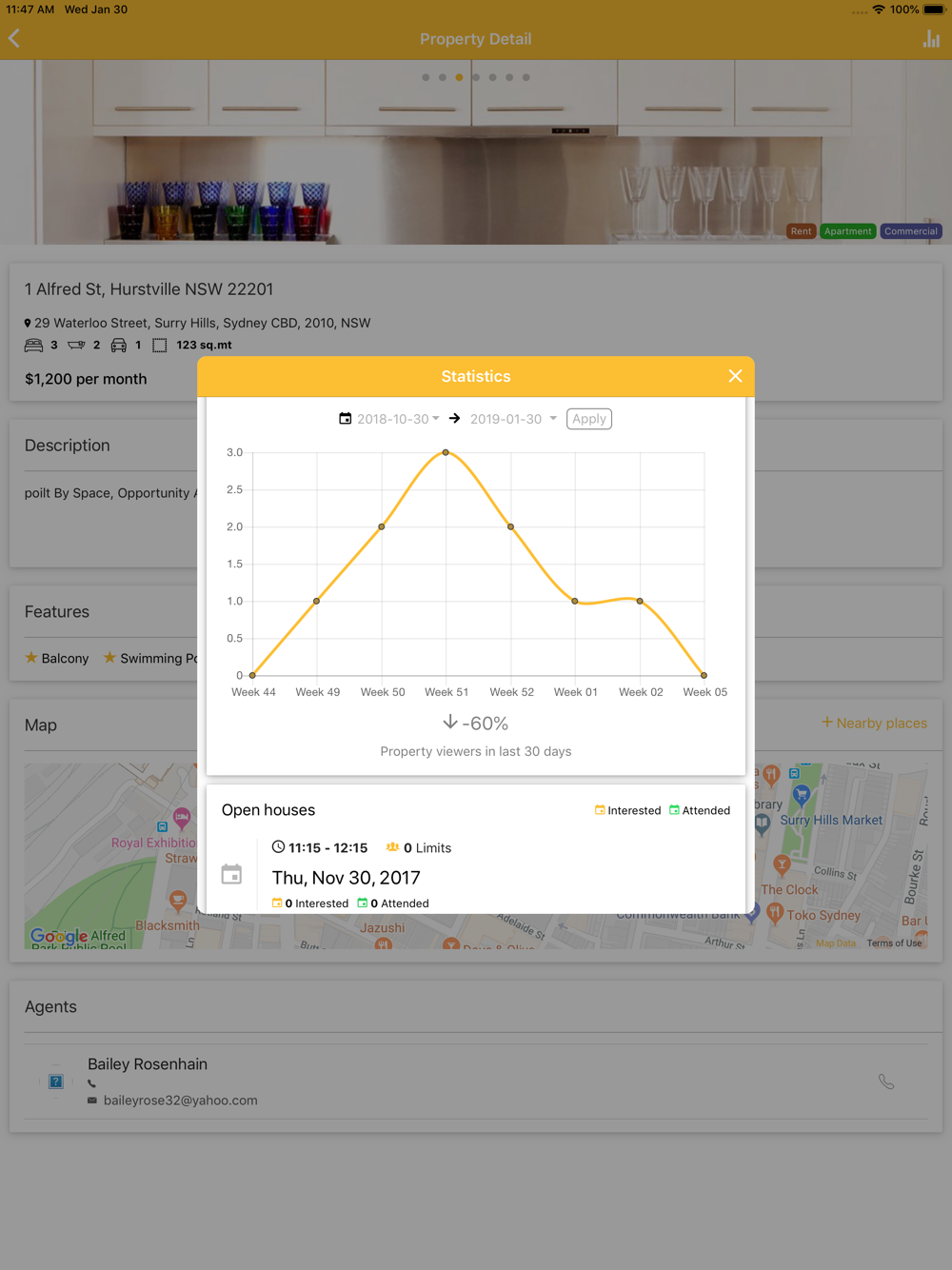952x1270 pixels.
Task: Open Nearby places link
Action: click(x=874, y=724)
